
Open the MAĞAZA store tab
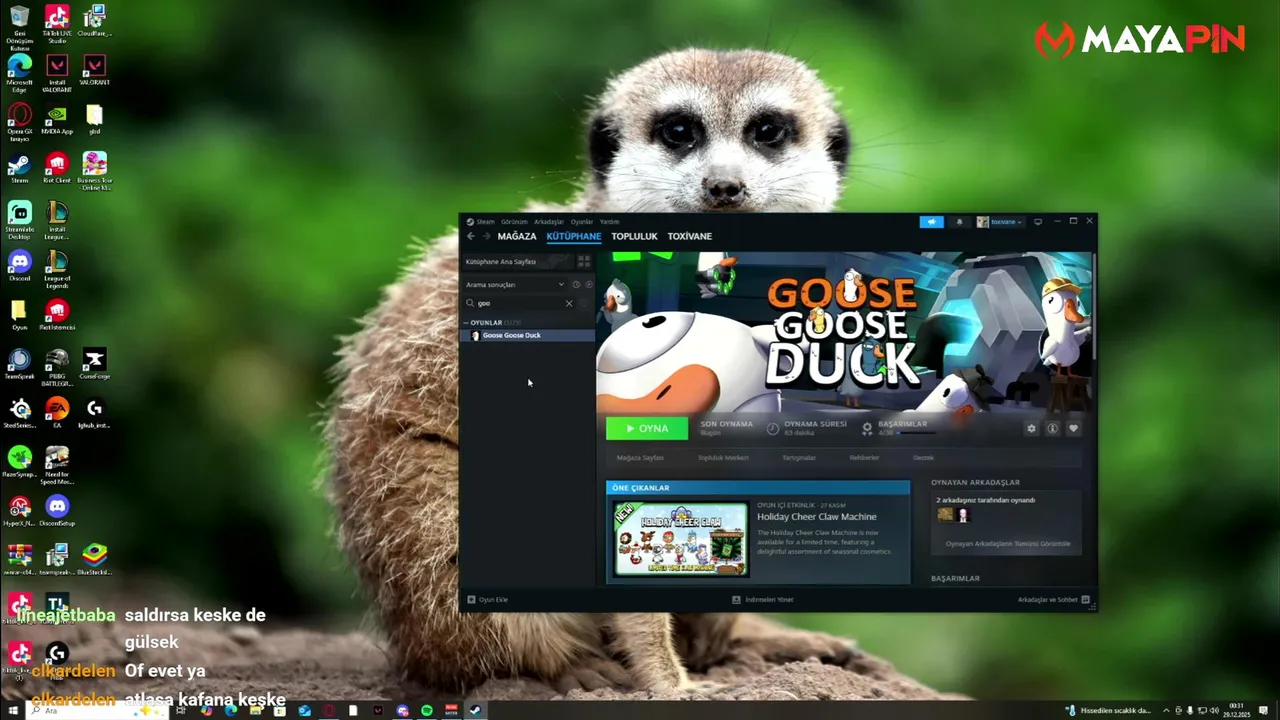[517, 236]
